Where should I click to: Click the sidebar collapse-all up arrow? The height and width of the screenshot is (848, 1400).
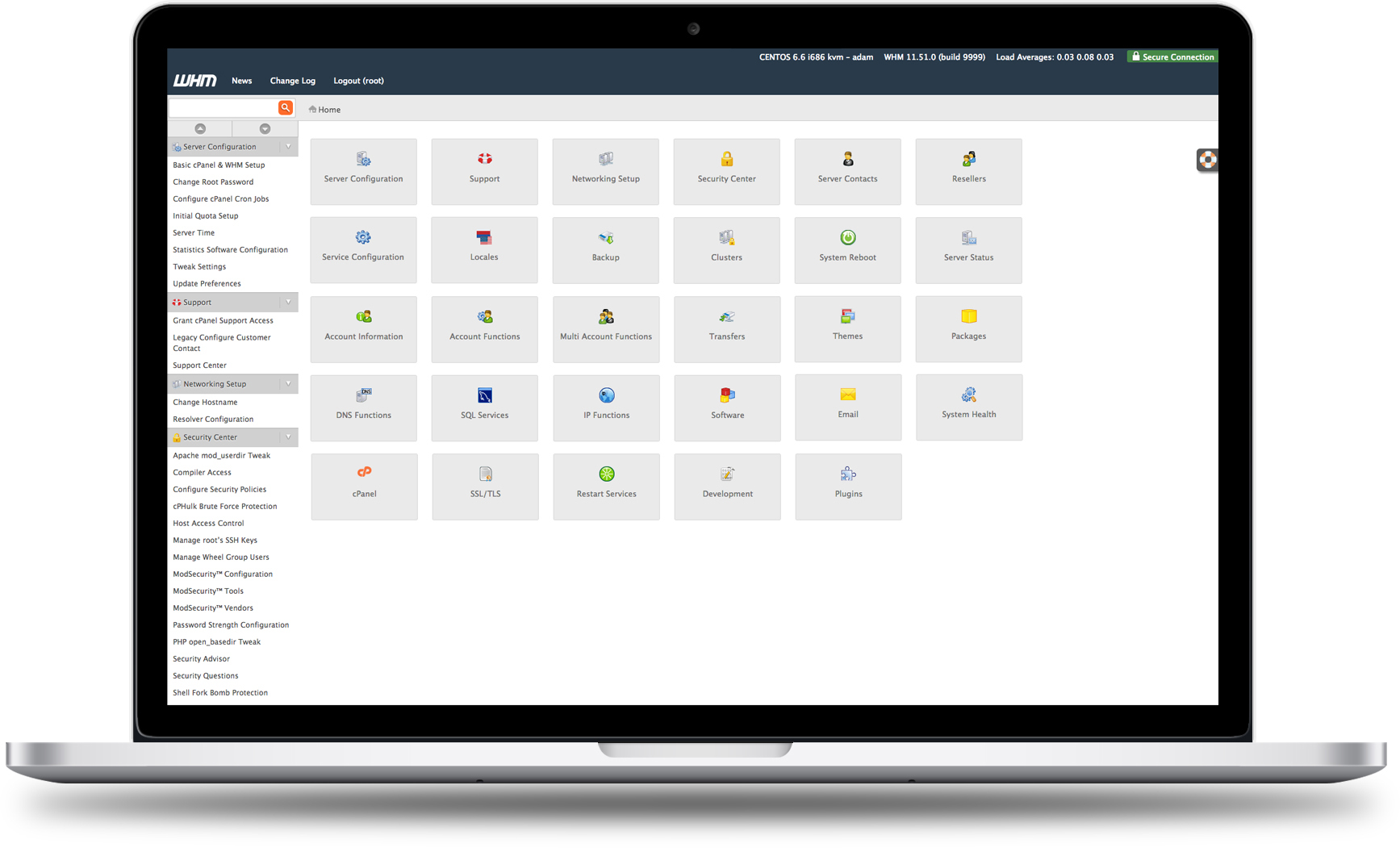[200, 128]
